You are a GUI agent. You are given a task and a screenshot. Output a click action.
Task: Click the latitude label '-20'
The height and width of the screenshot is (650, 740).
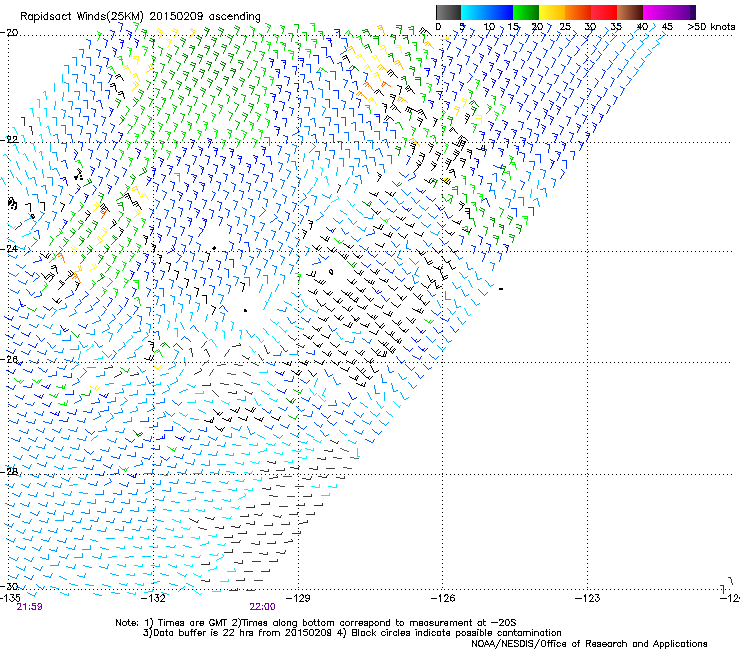pos(9,33)
